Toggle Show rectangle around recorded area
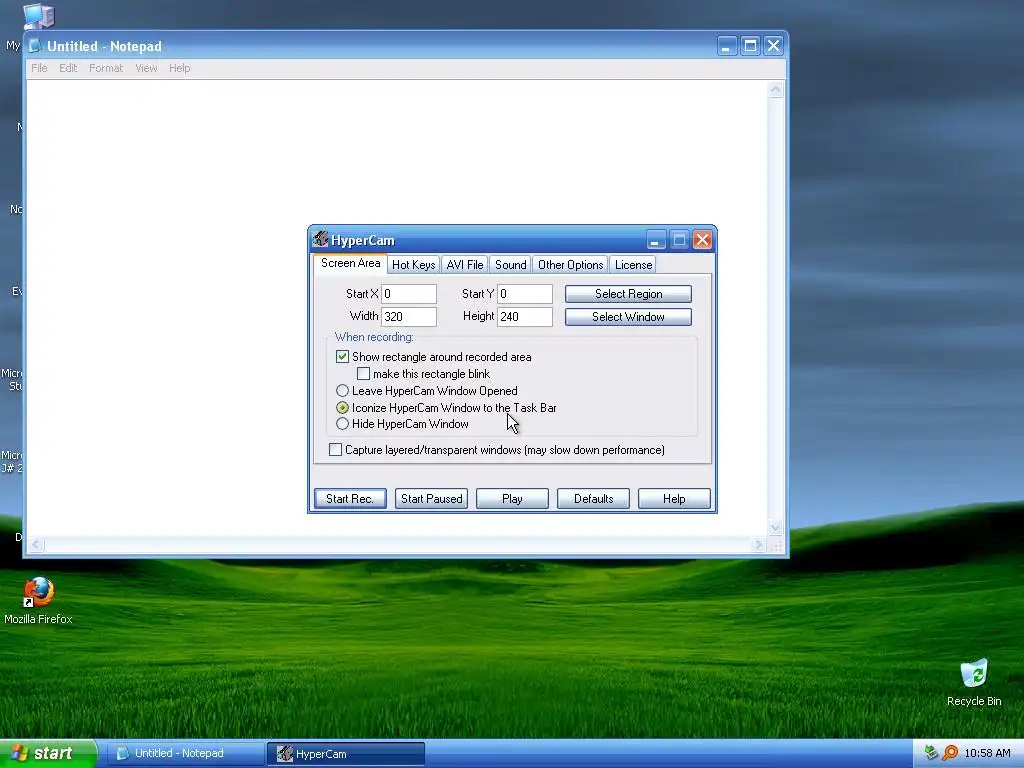1024x768 pixels. (342, 357)
